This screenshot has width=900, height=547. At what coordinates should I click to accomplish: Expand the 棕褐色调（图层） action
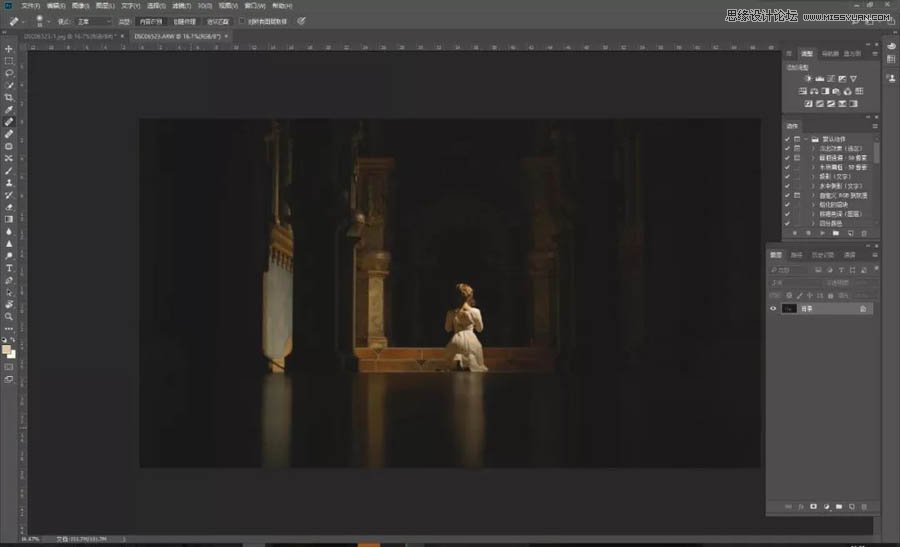click(x=813, y=214)
